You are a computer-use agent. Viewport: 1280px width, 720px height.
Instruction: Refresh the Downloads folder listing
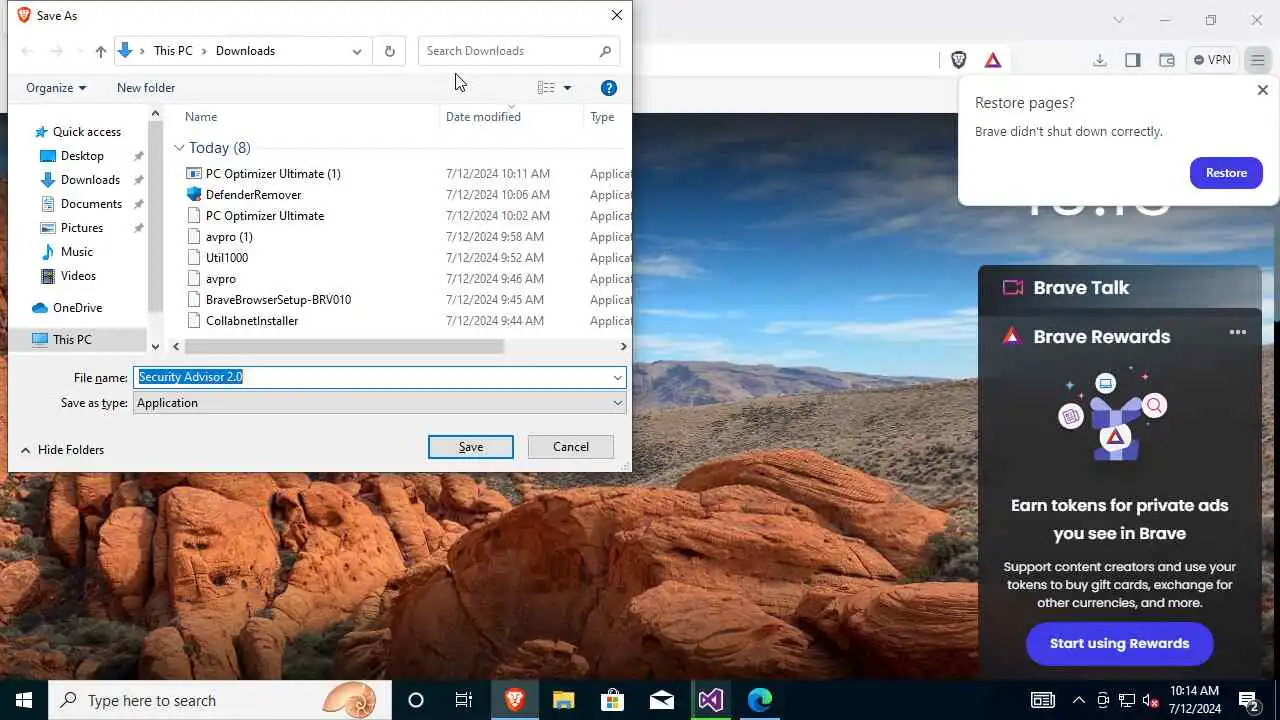(390, 51)
